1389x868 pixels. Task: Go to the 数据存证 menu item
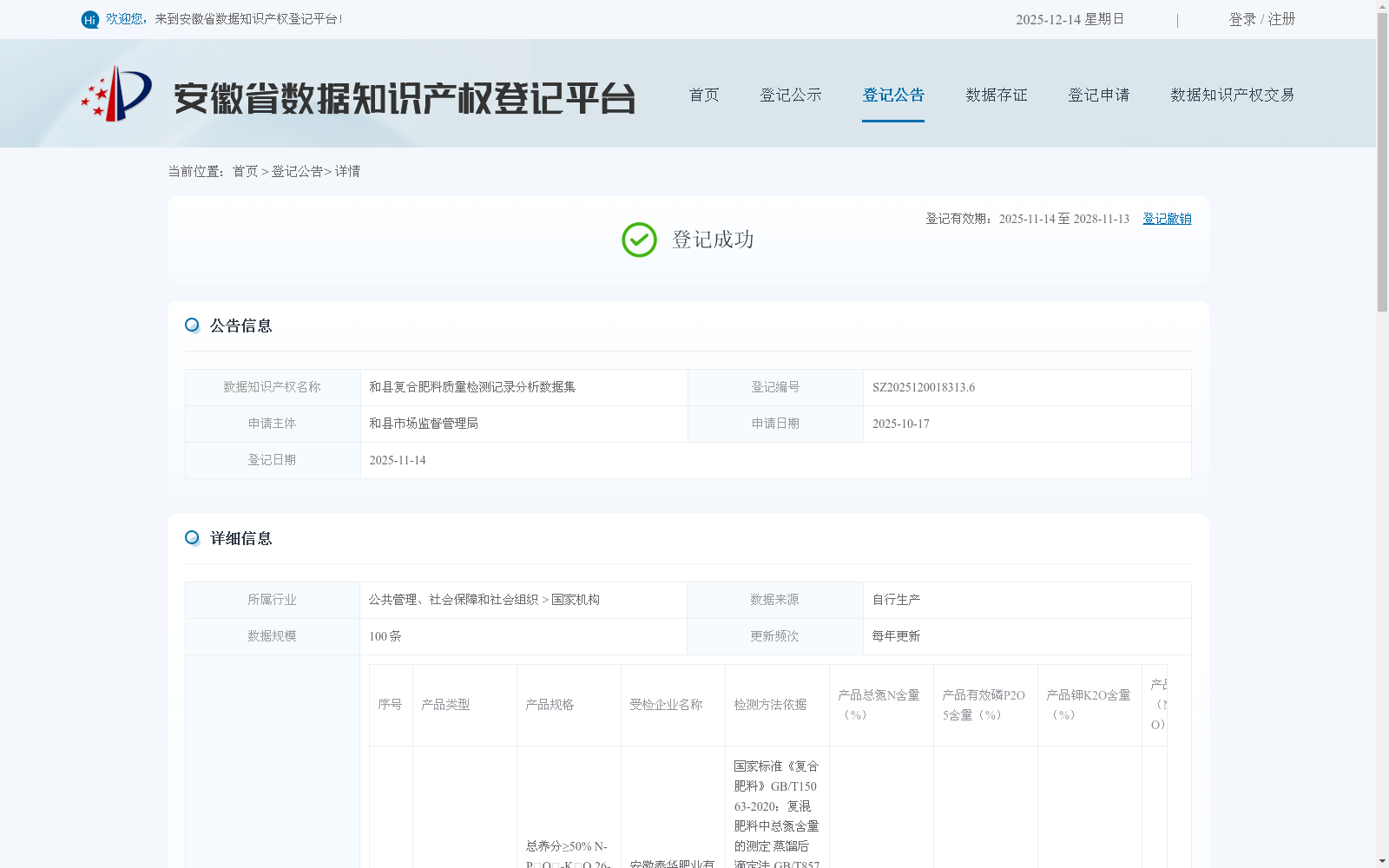click(x=997, y=95)
